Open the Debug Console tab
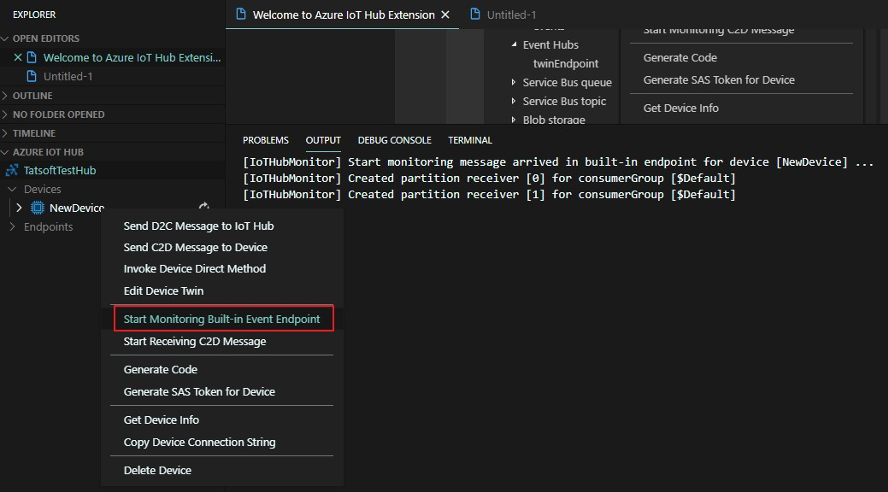This screenshot has height=492, width=888. 394,140
